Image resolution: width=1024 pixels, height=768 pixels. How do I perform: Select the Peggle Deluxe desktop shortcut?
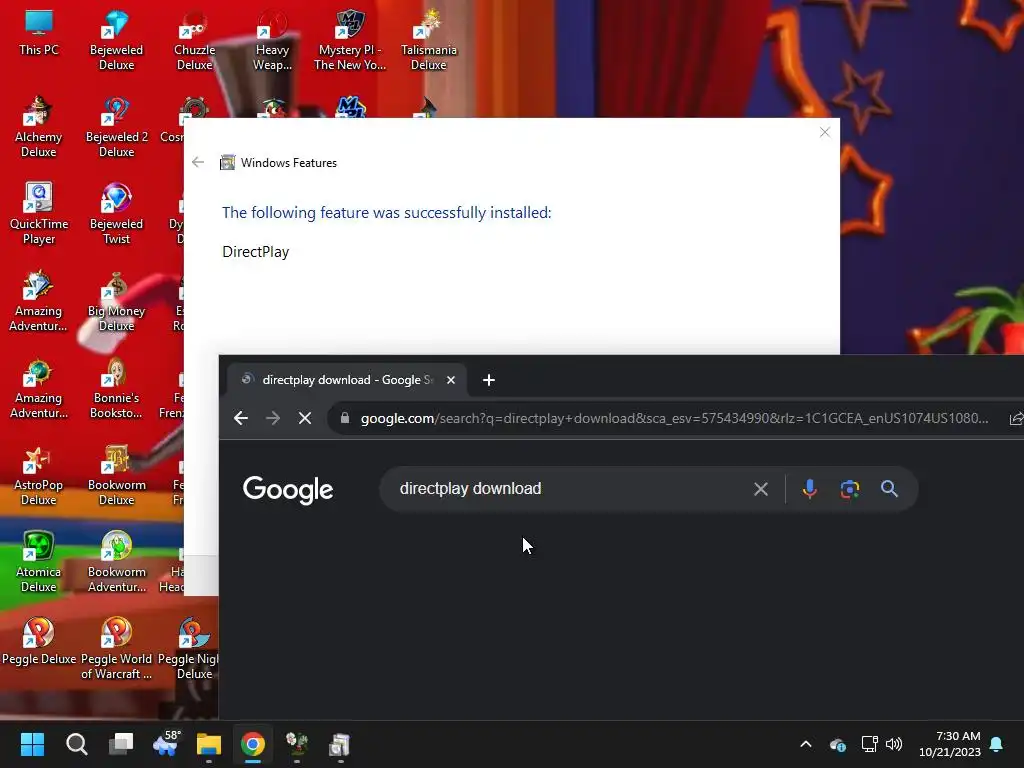pyautogui.click(x=39, y=641)
